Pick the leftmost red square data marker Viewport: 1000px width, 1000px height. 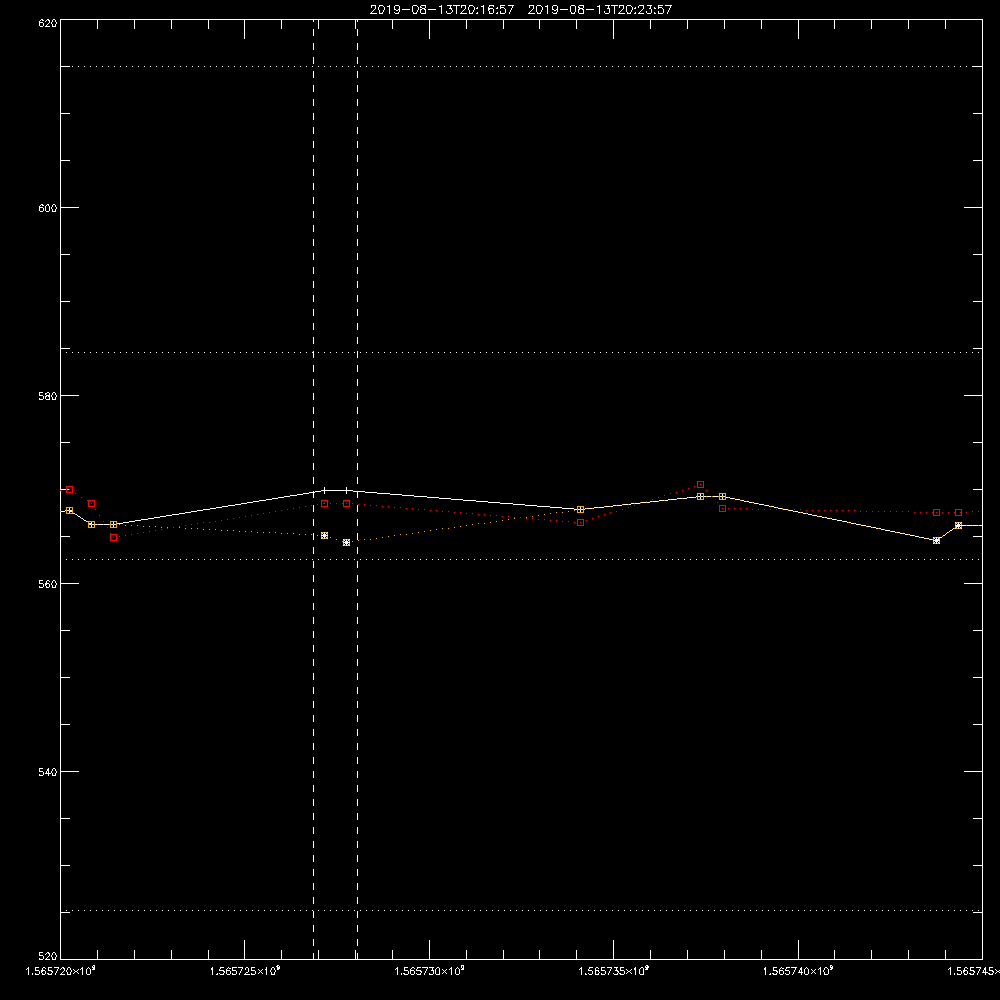click(x=70, y=490)
